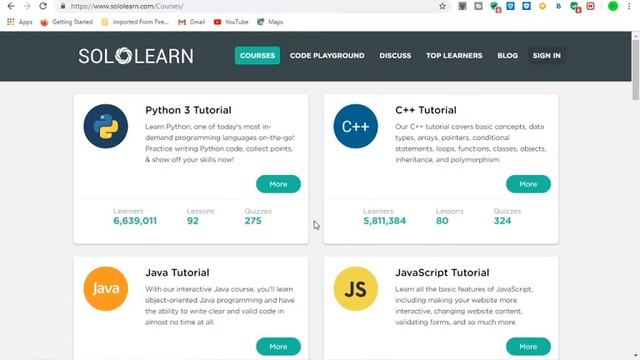
Task: Click the C++ quizzes count 324
Action: 502,221
